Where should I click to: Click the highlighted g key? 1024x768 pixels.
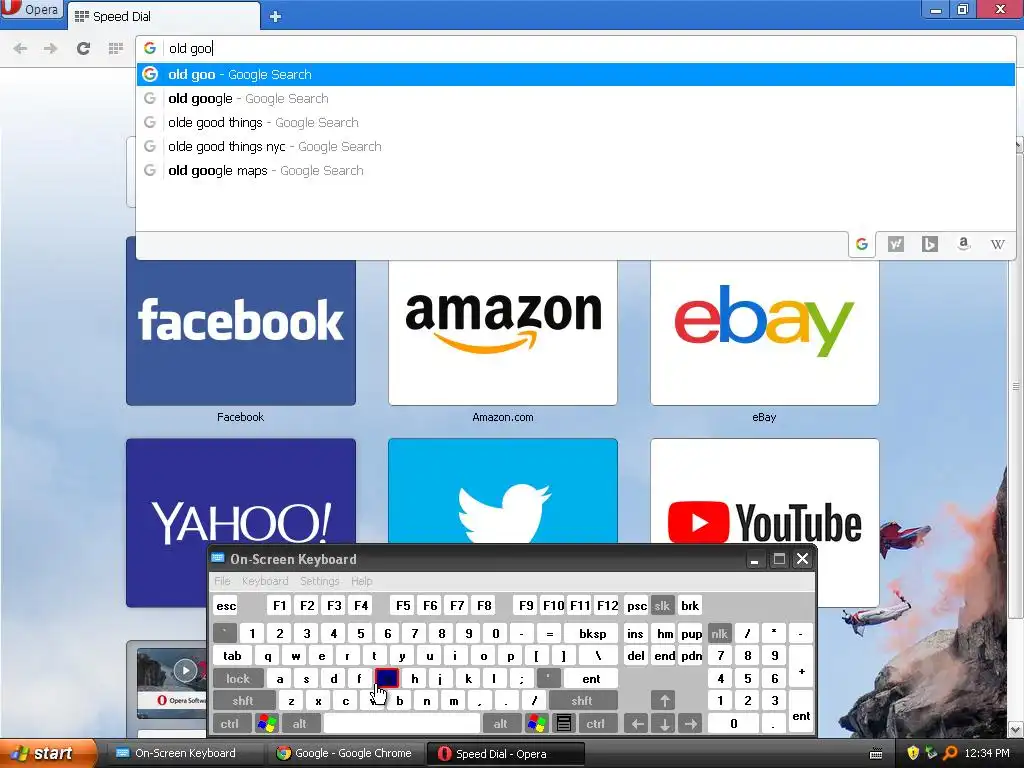(x=387, y=679)
